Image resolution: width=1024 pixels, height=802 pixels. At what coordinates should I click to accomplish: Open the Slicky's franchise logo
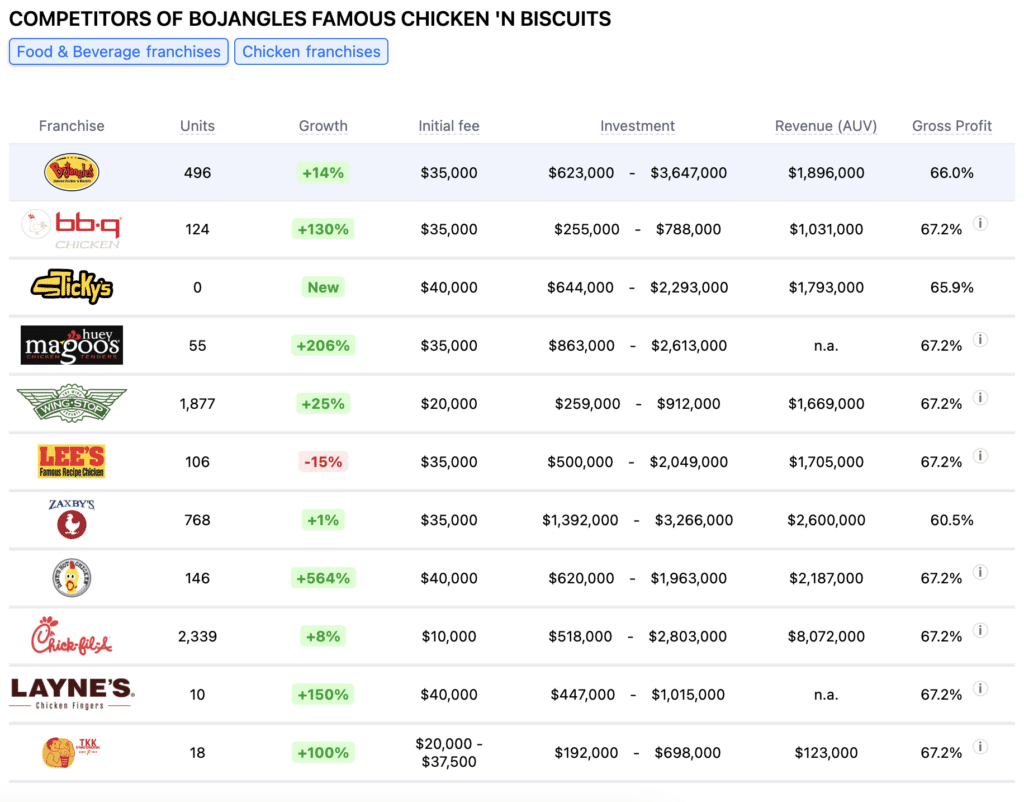(71, 287)
